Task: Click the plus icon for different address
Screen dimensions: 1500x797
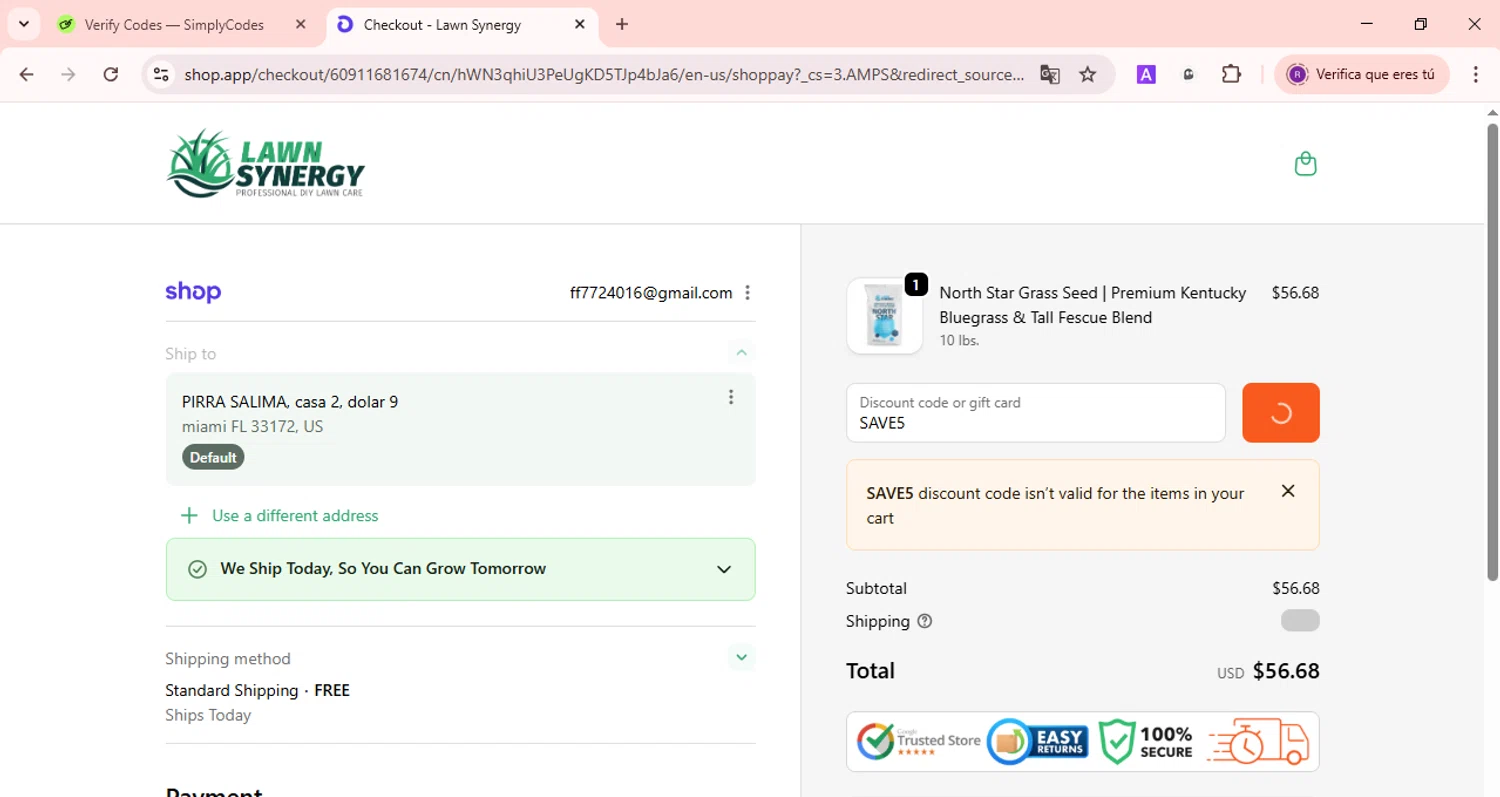Action: pos(189,516)
